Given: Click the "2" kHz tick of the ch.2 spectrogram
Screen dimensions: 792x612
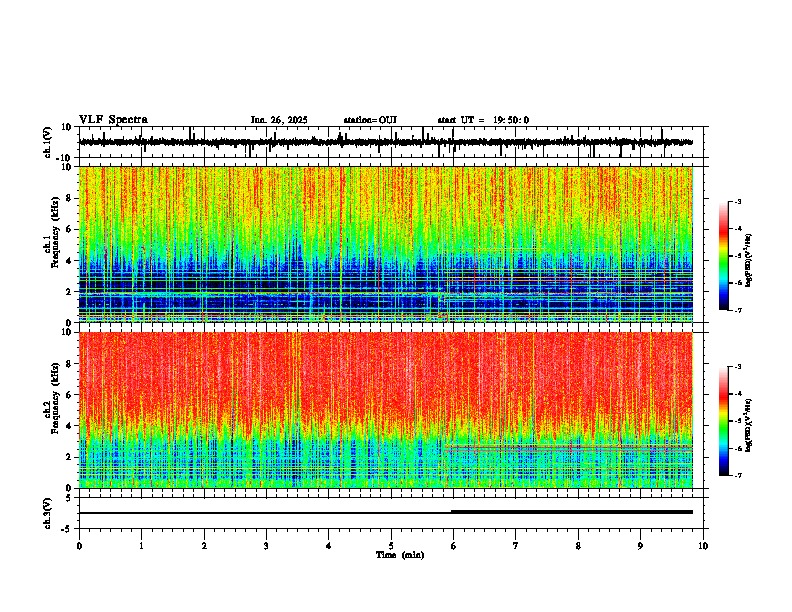Looking at the screenshot, I should pos(70,457).
